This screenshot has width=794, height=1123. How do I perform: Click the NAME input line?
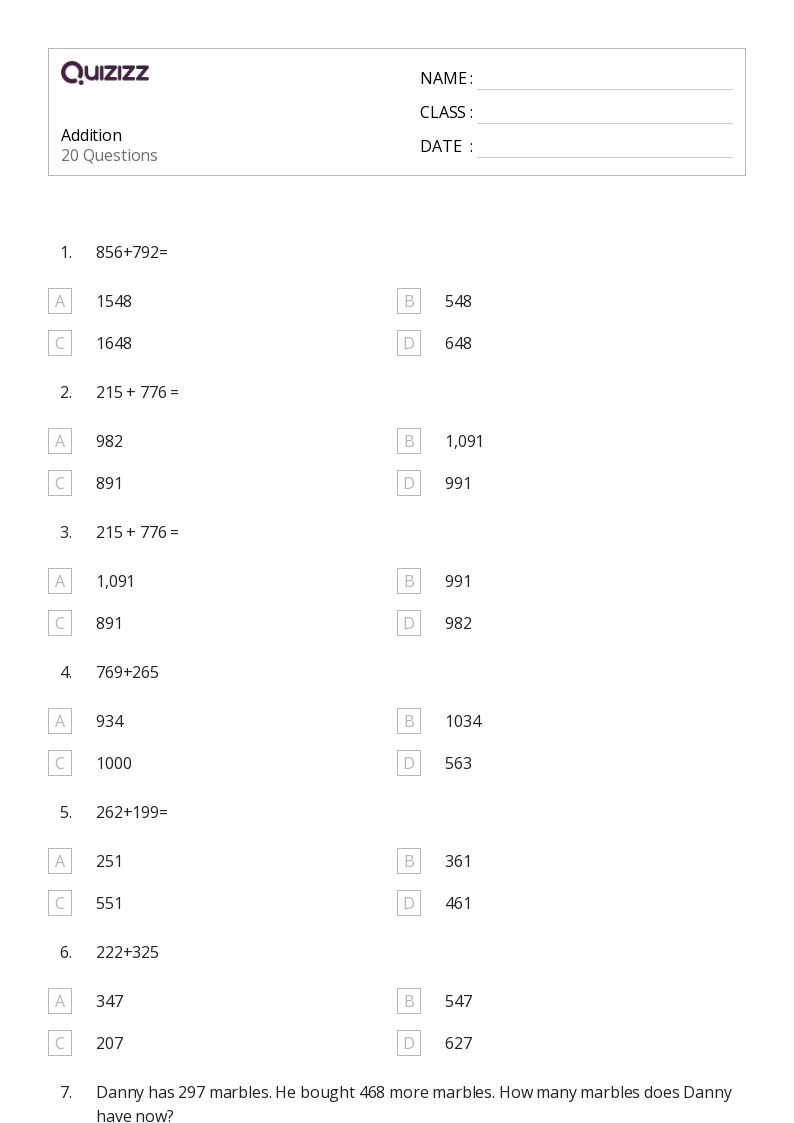(605, 80)
